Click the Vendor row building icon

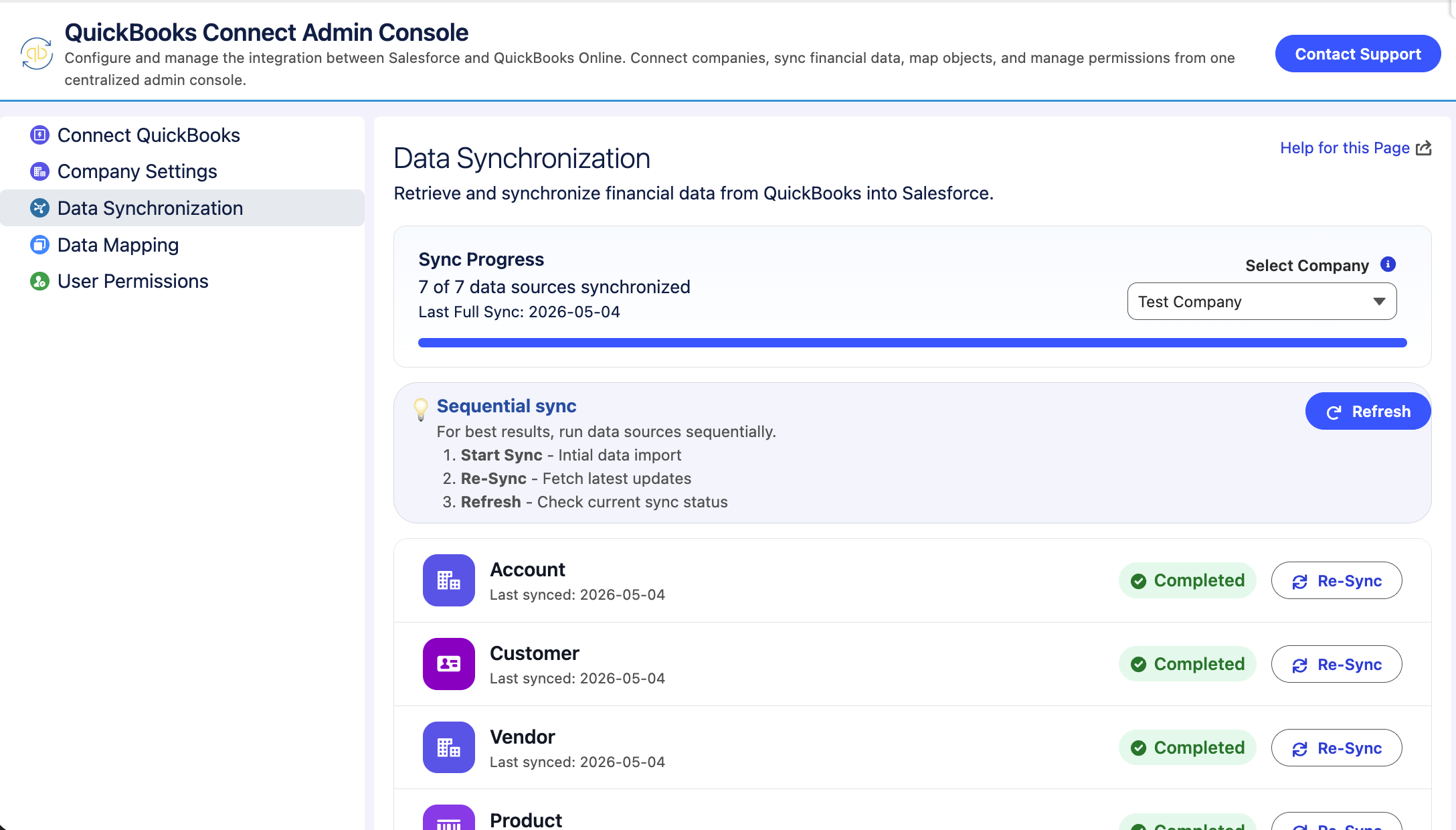(449, 748)
